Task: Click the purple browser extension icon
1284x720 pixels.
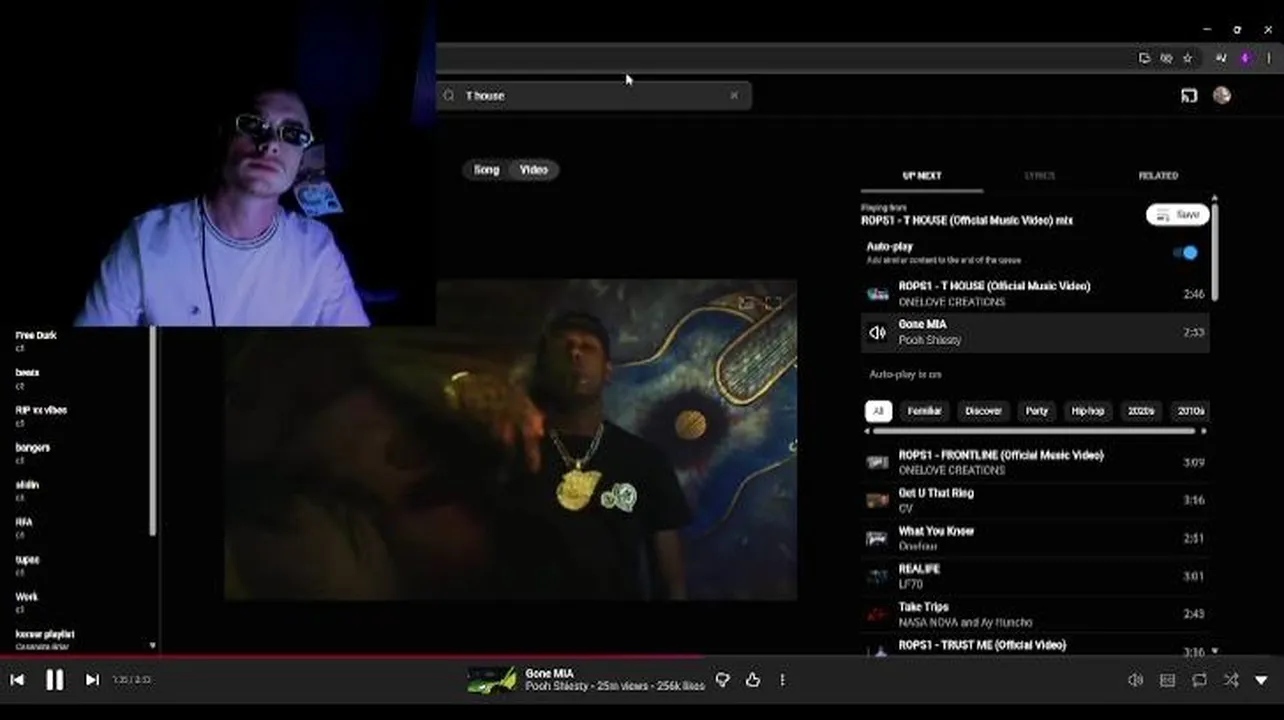Action: [1245, 58]
